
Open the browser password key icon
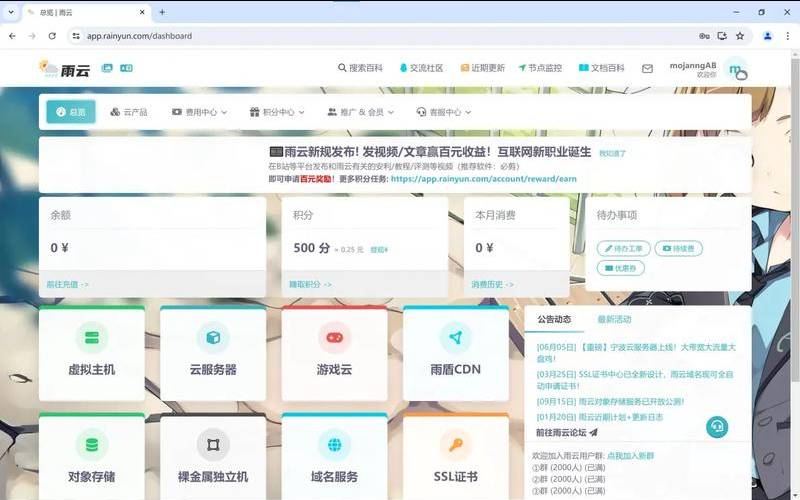pos(704,36)
